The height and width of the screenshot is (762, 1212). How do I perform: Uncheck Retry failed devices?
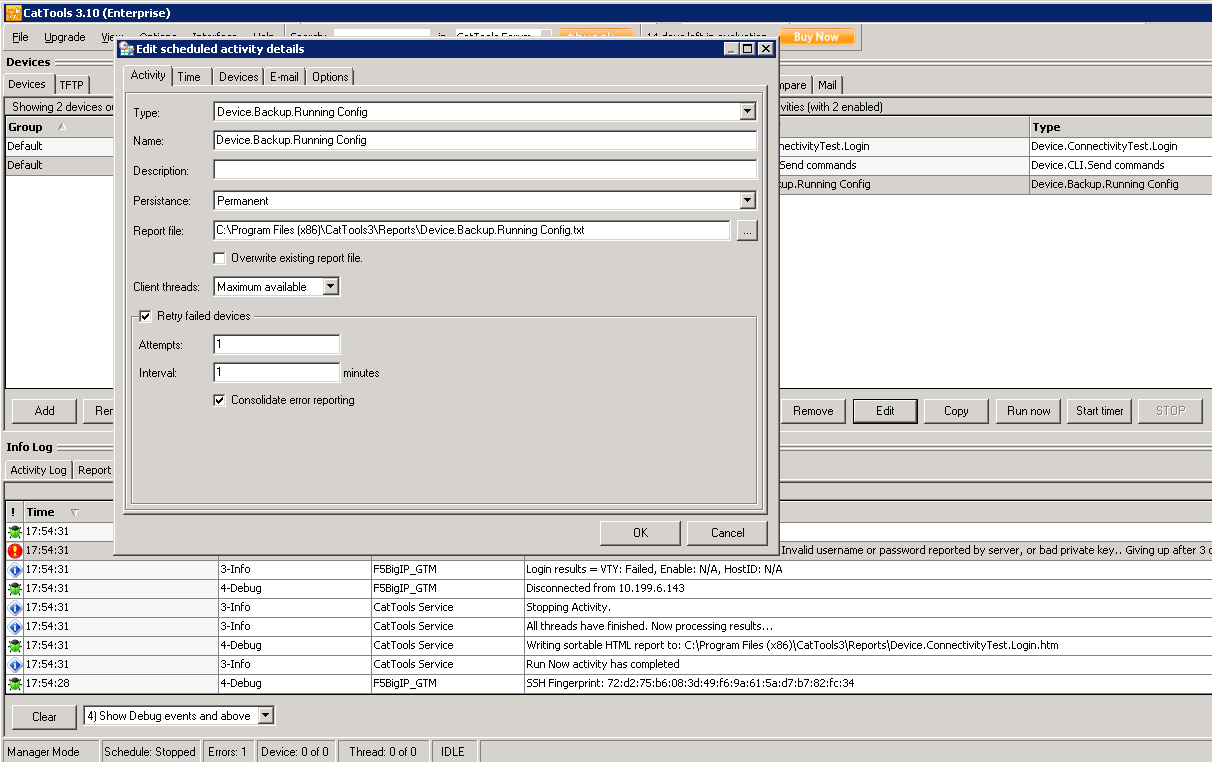(145, 316)
